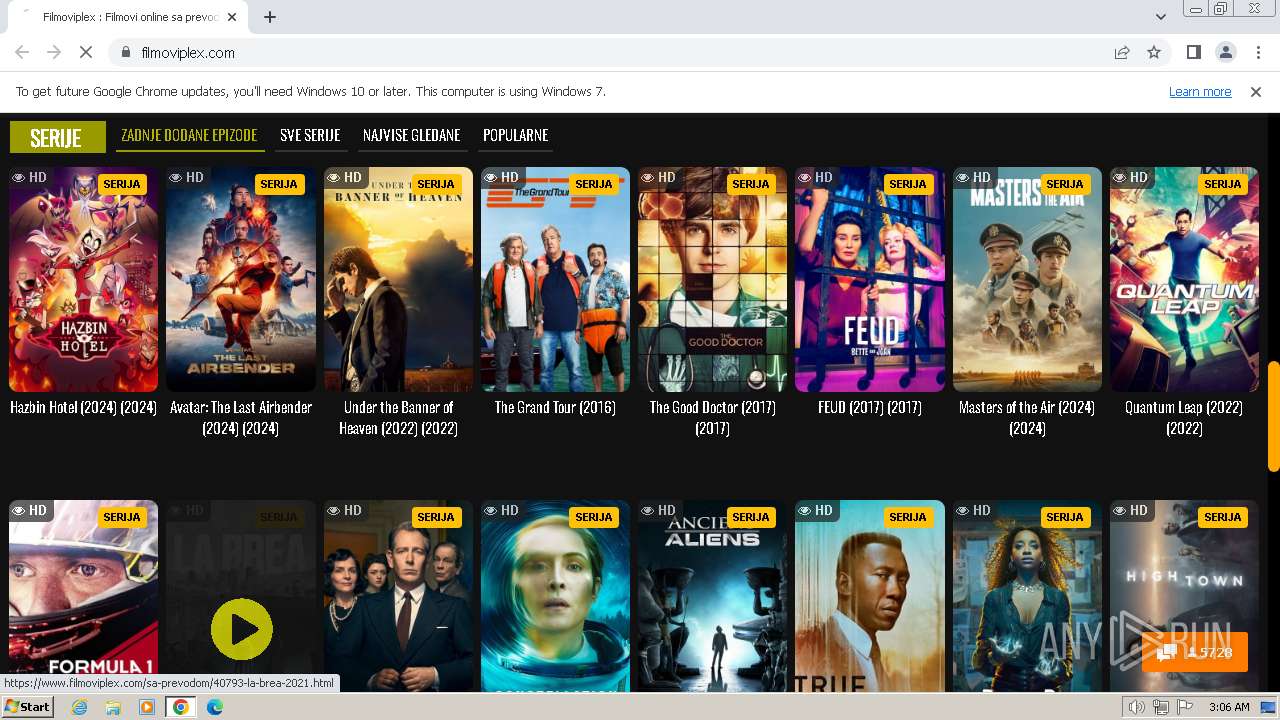
Task: Click HD eye icon on The Grand Tour
Action: click(x=490, y=177)
